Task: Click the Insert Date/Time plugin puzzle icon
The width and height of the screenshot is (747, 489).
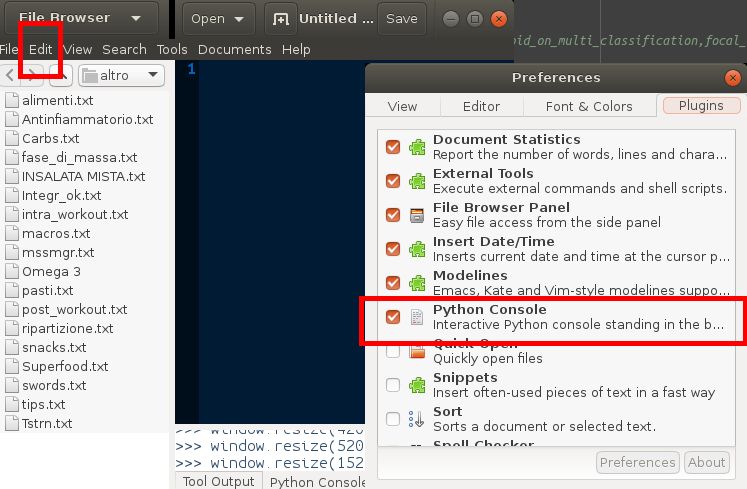Action: coord(417,249)
